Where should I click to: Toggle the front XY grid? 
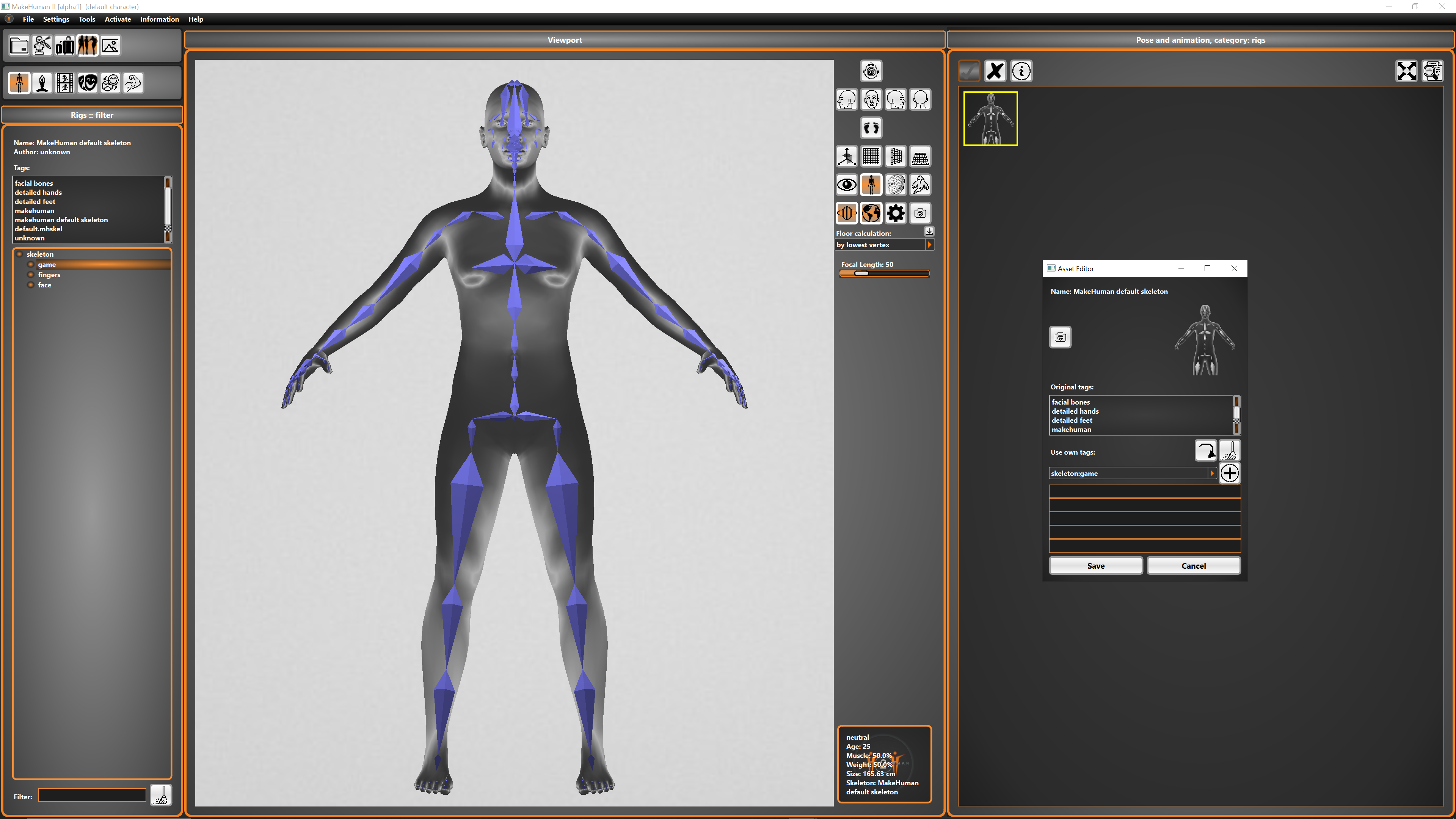point(871,157)
